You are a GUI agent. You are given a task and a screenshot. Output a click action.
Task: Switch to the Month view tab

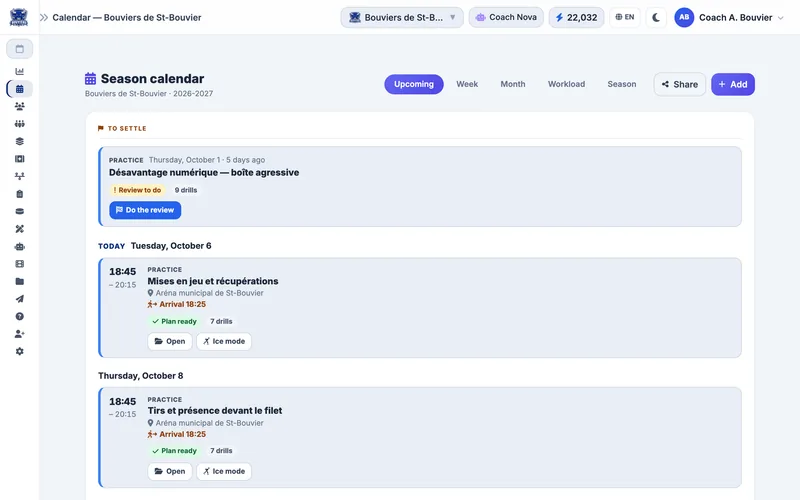tap(513, 84)
